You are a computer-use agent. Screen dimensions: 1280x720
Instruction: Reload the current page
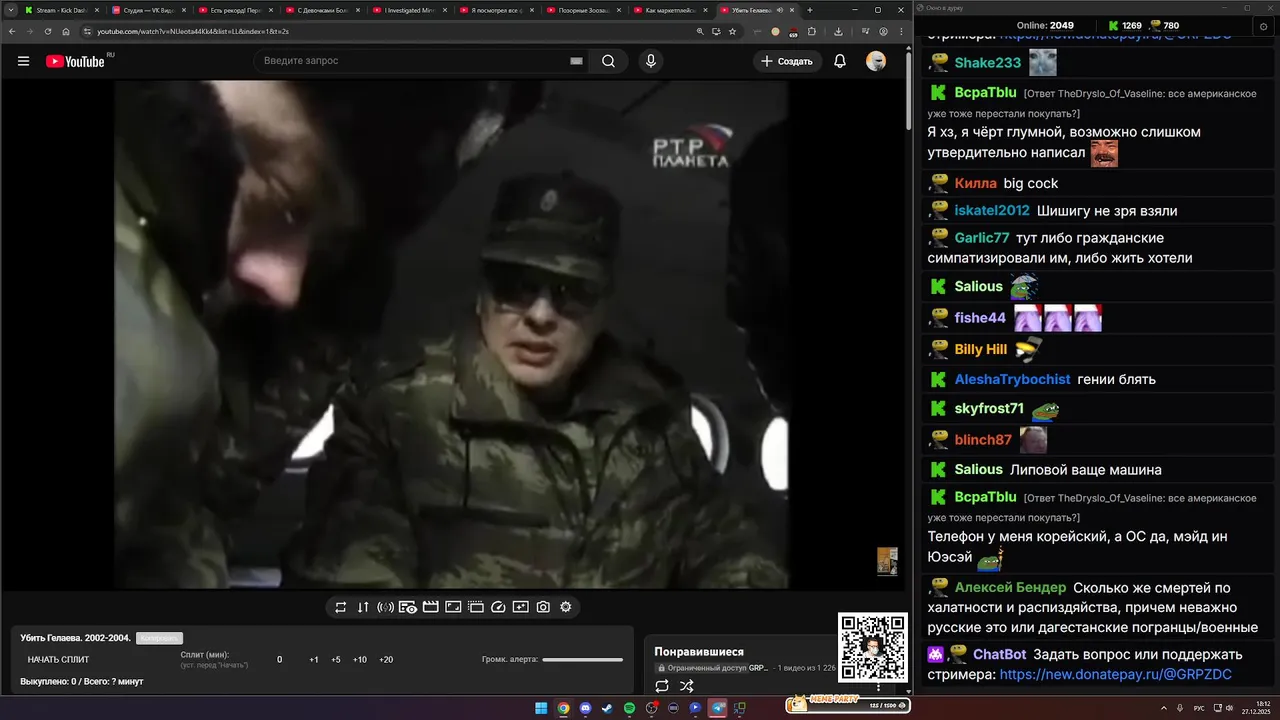(x=48, y=31)
